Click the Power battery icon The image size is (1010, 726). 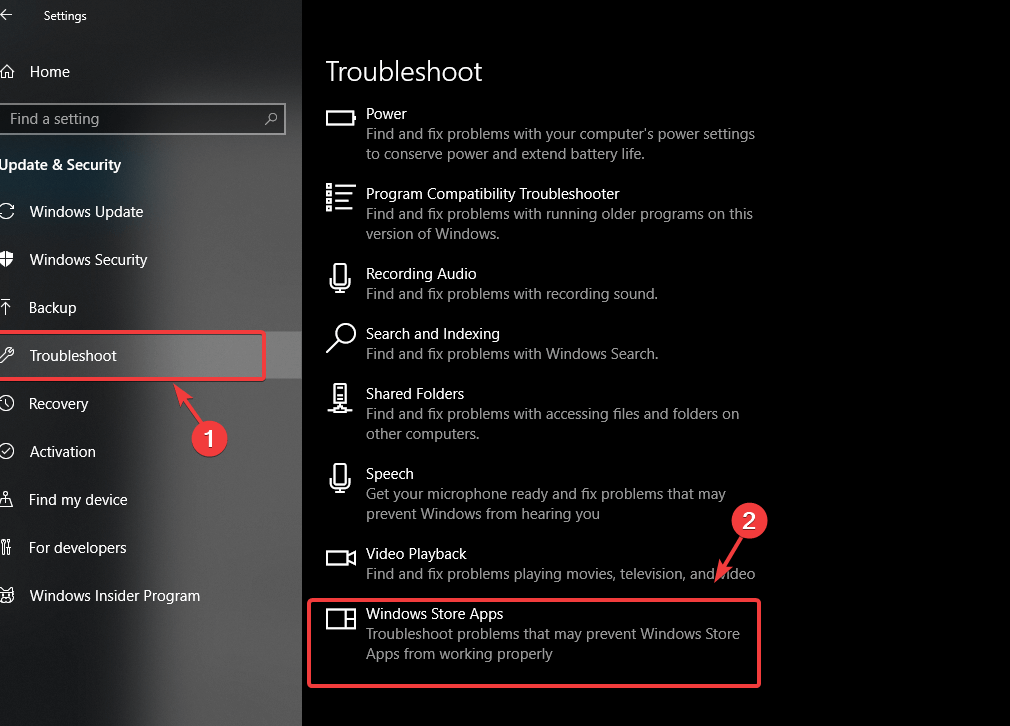341,118
